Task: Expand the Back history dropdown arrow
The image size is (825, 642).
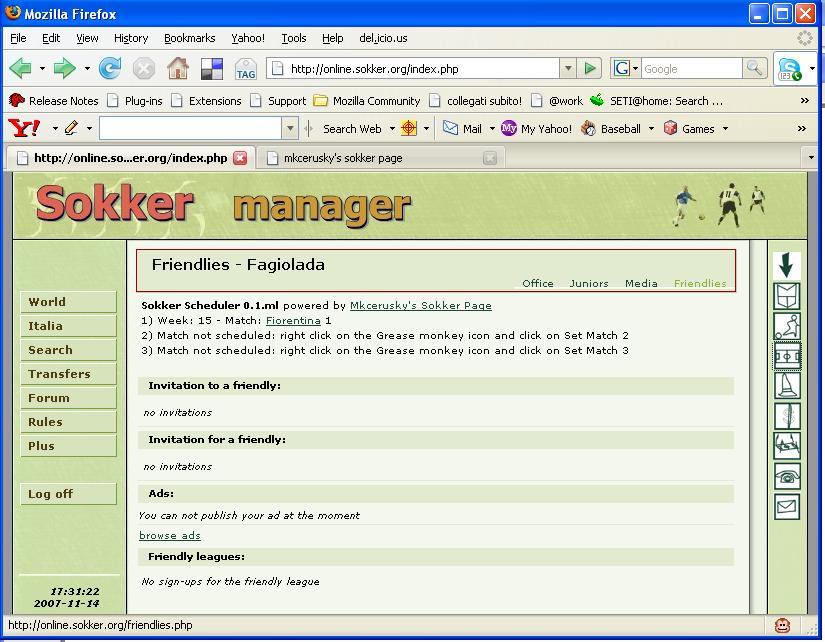Action: click(42, 68)
